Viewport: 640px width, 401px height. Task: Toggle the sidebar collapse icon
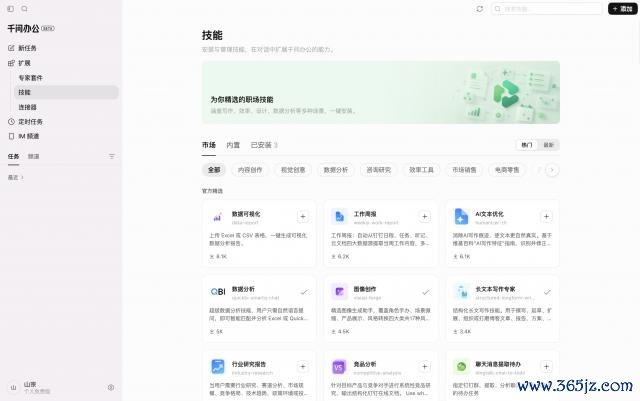click(x=11, y=9)
